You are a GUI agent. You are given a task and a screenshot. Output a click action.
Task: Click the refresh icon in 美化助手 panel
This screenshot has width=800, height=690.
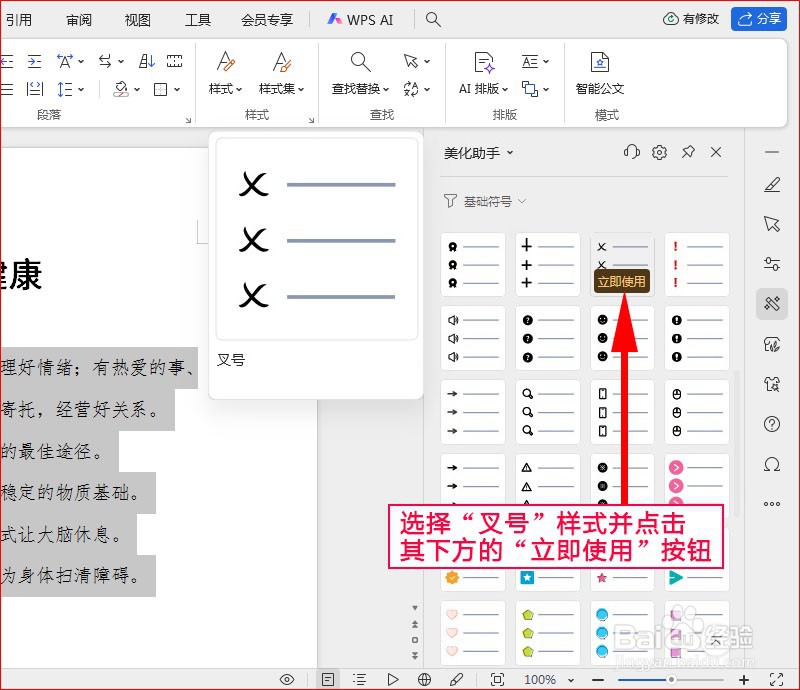(631, 151)
